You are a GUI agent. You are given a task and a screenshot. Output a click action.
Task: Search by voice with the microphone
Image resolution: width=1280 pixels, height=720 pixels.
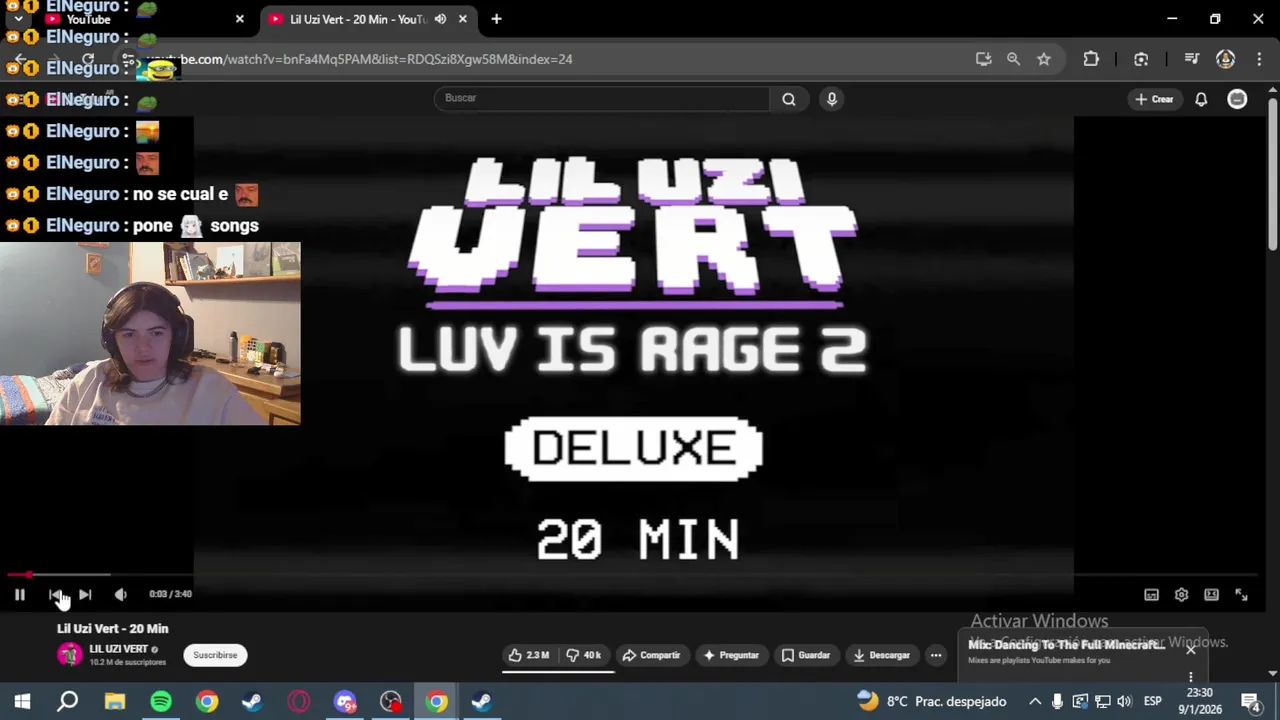(831, 98)
